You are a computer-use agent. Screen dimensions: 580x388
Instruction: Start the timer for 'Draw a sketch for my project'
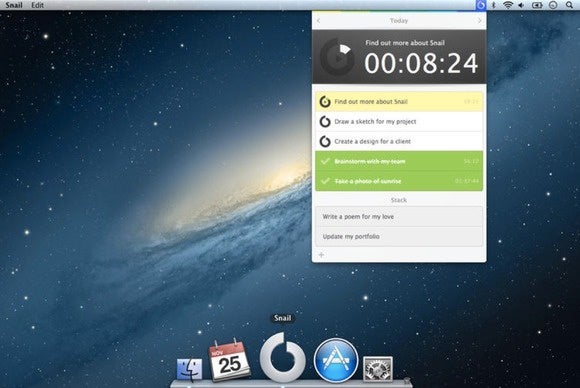(325, 121)
